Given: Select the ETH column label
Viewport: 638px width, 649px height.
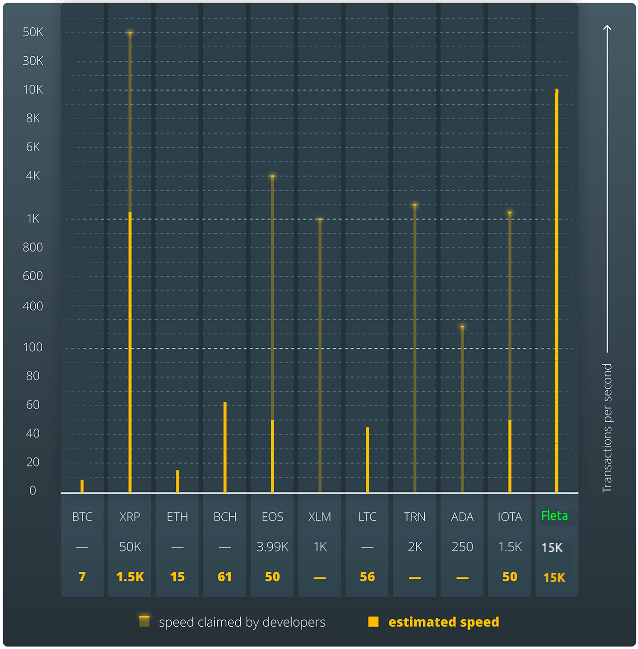Looking at the screenshot, I should click(177, 517).
